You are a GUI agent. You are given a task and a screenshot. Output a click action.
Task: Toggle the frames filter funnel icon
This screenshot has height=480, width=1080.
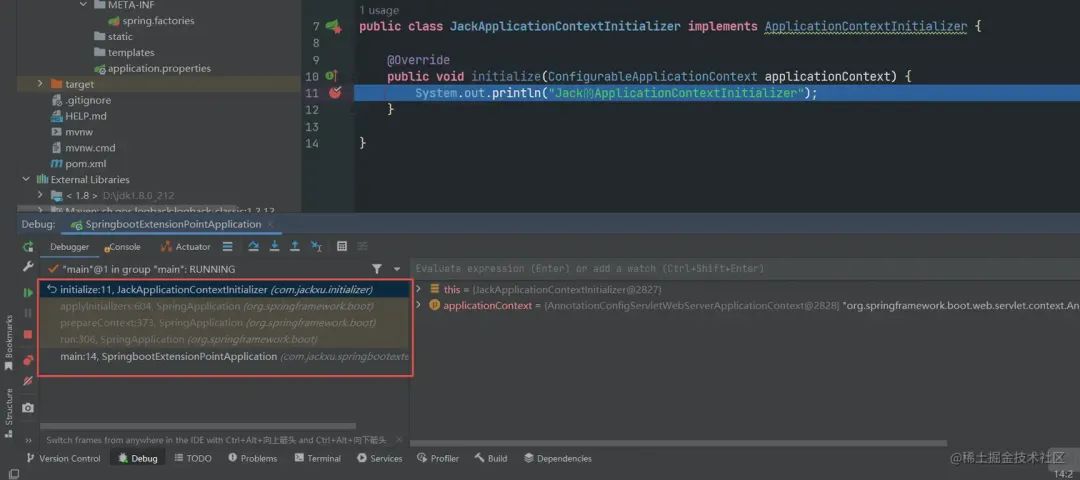pyautogui.click(x=377, y=269)
